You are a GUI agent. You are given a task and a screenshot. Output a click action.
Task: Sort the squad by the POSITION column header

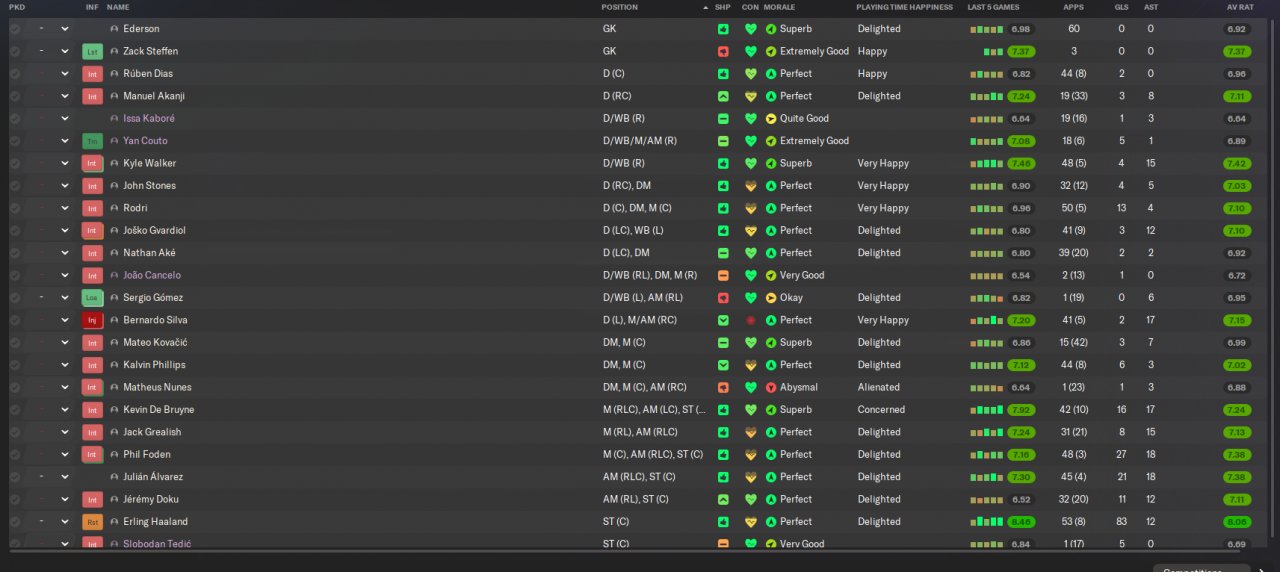click(x=619, y=7)
